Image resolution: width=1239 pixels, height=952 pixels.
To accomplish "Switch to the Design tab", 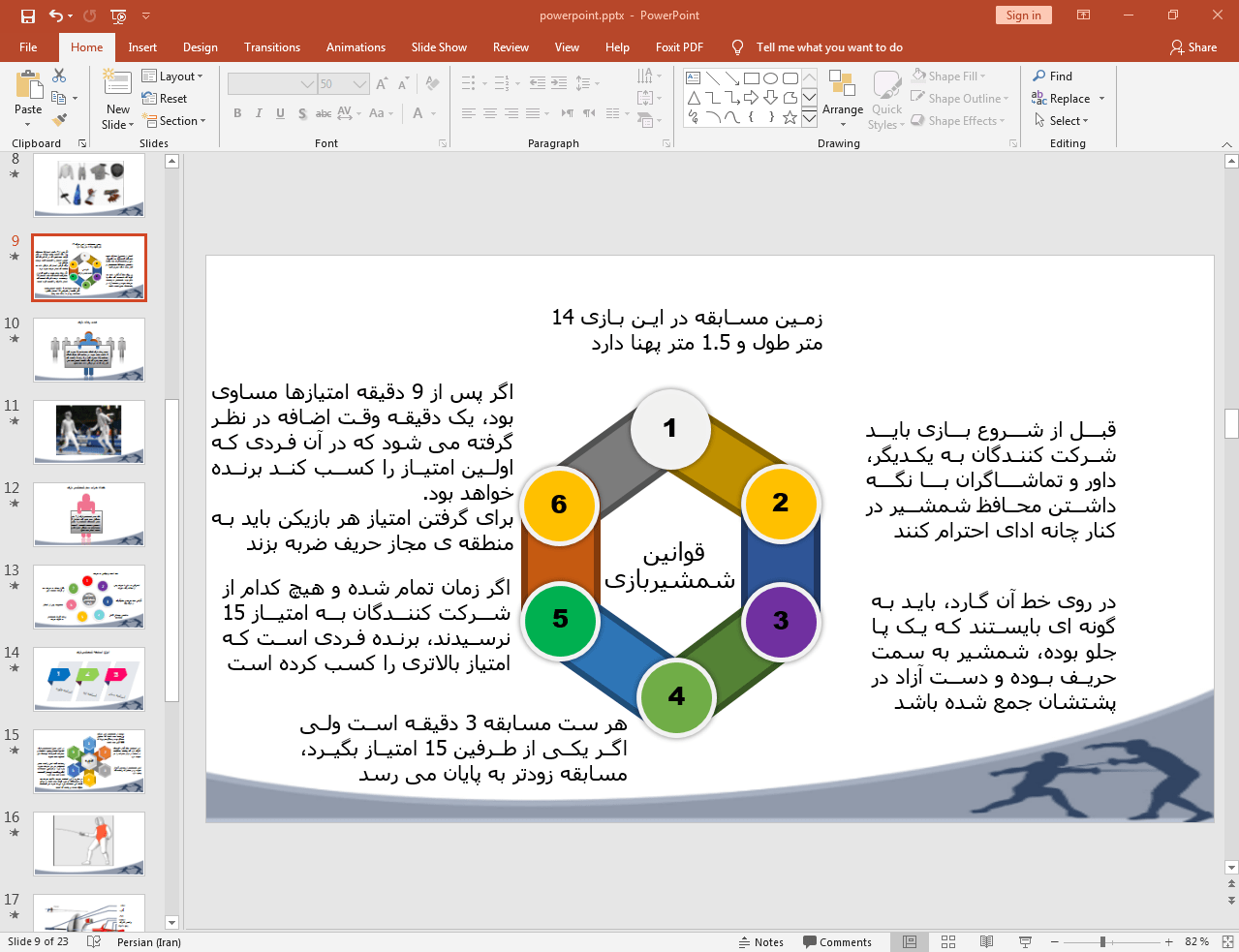I will coord(201,46).
